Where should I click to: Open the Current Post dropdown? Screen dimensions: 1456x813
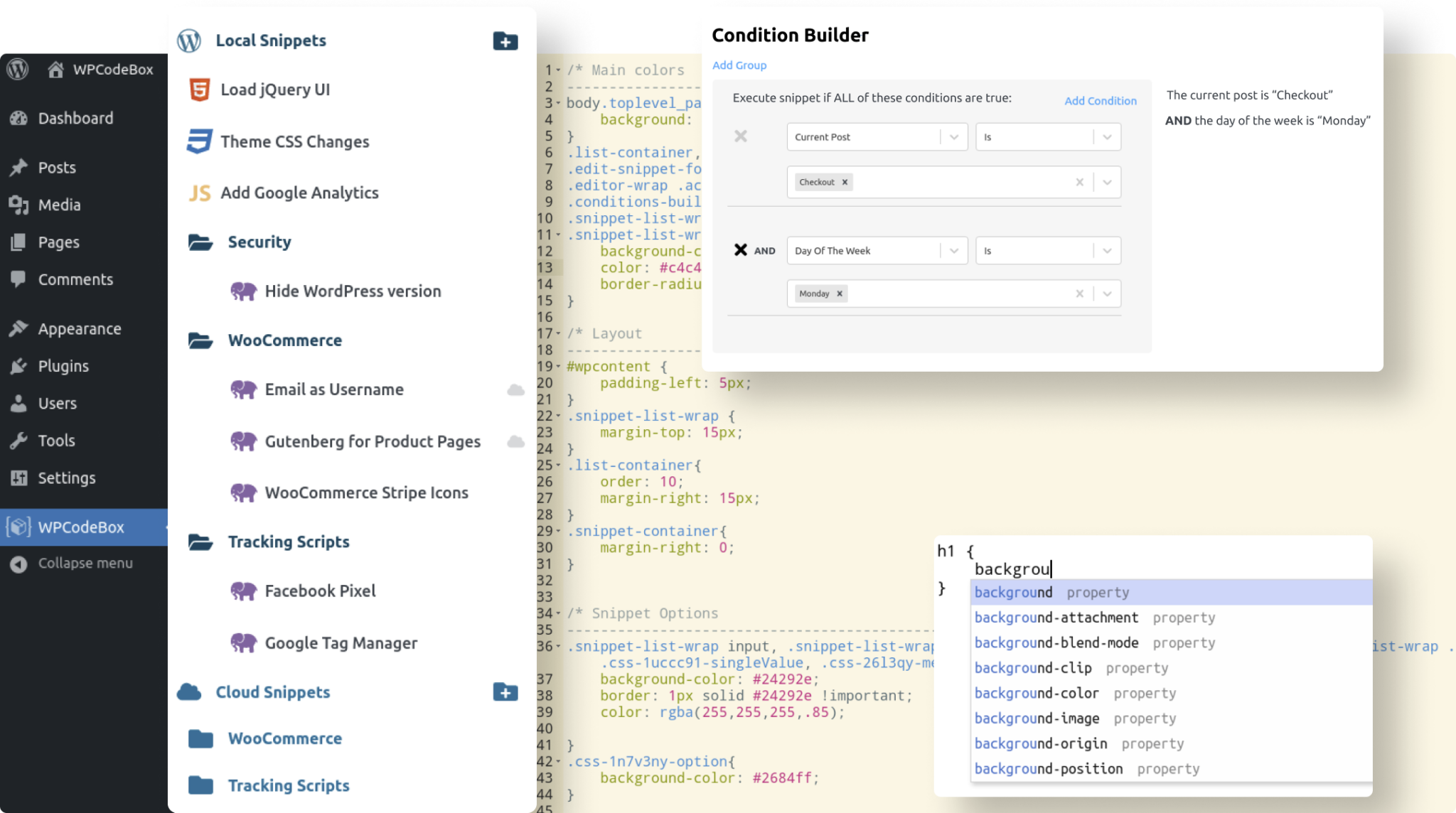coord(953,137)
